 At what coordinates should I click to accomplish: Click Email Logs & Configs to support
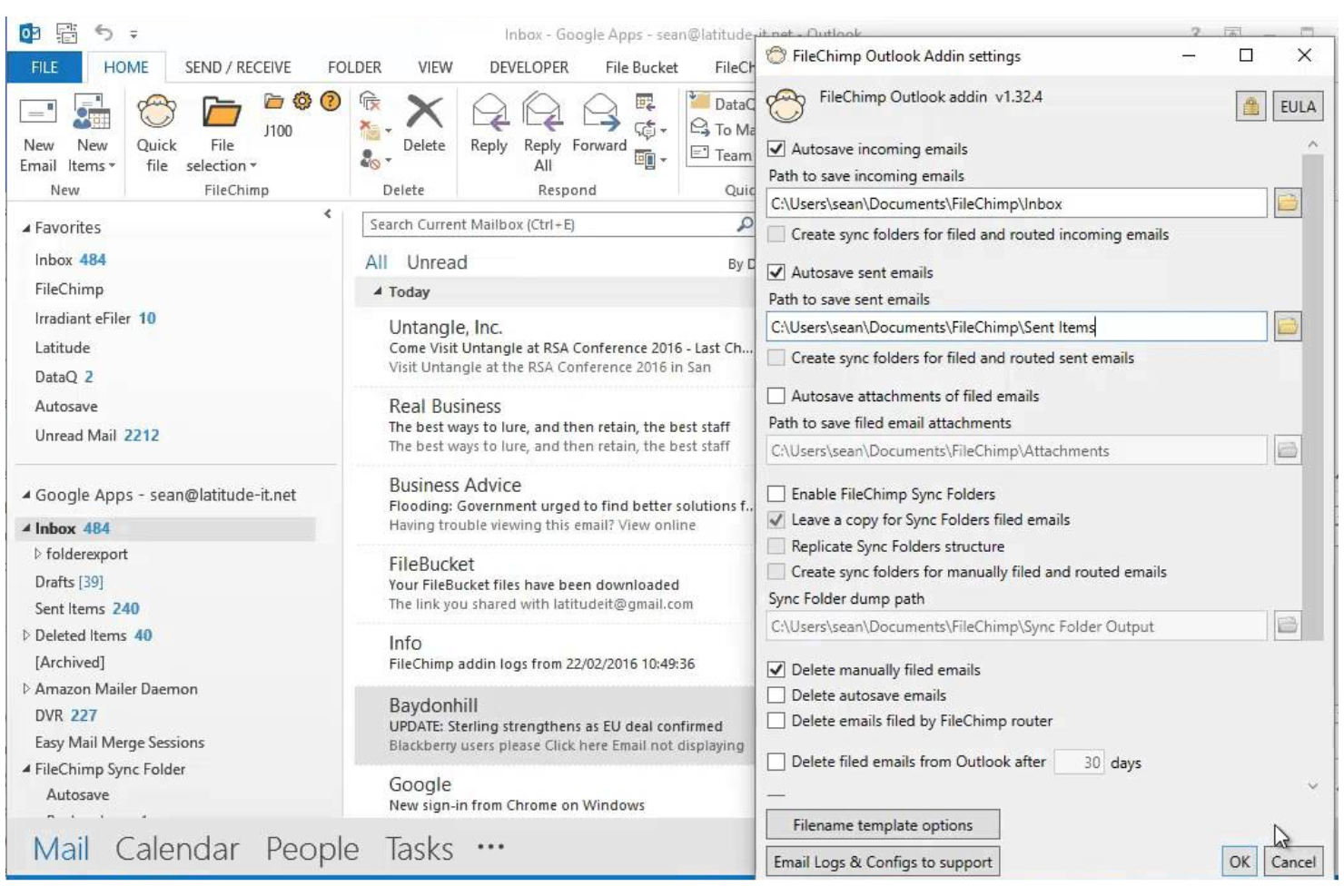(x=883, y=862)
